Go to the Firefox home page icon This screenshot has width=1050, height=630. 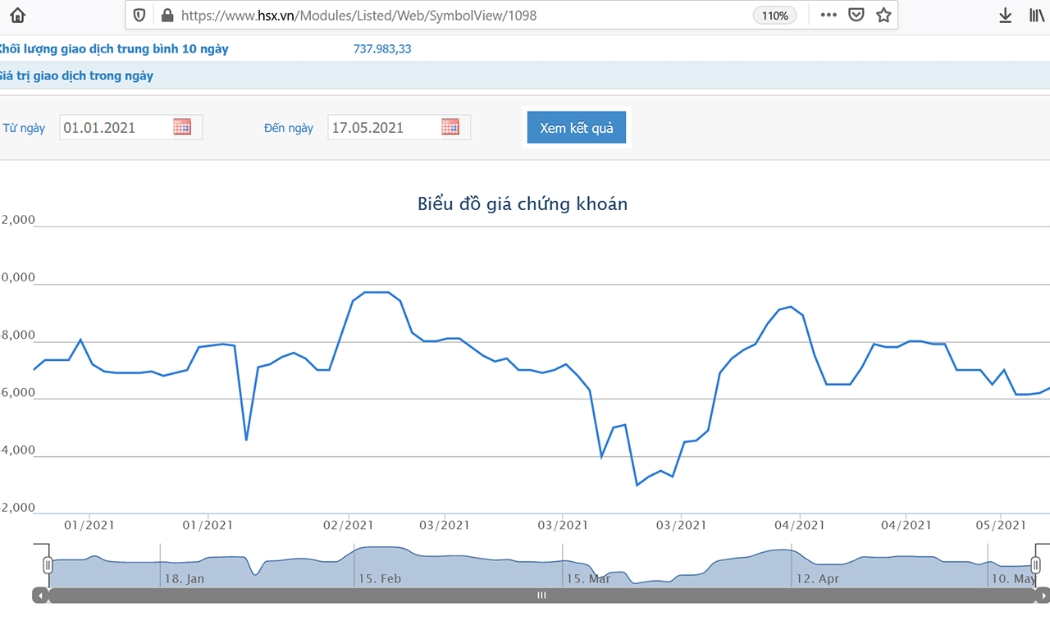pos(17,15)
